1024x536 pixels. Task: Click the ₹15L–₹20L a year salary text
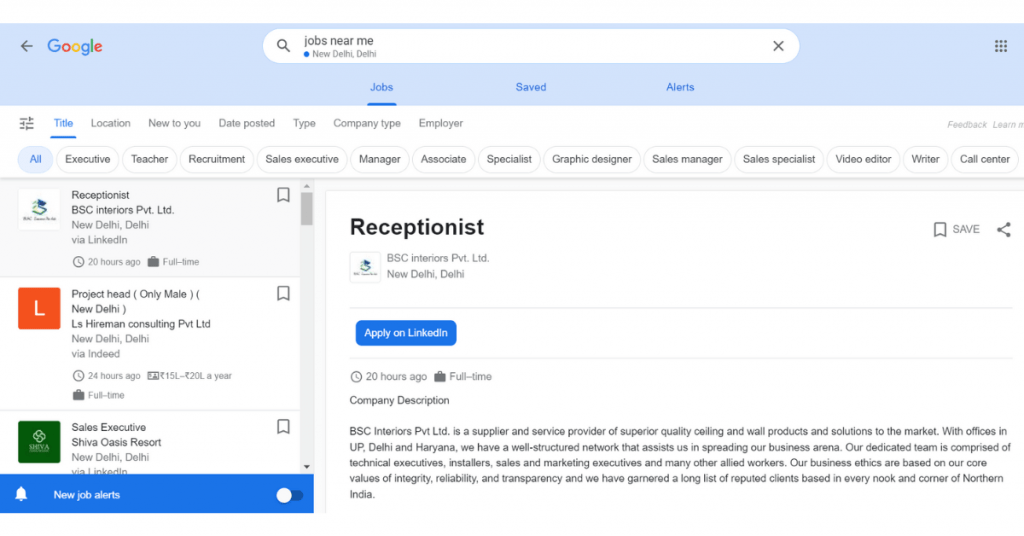click(x=196, y=375)
